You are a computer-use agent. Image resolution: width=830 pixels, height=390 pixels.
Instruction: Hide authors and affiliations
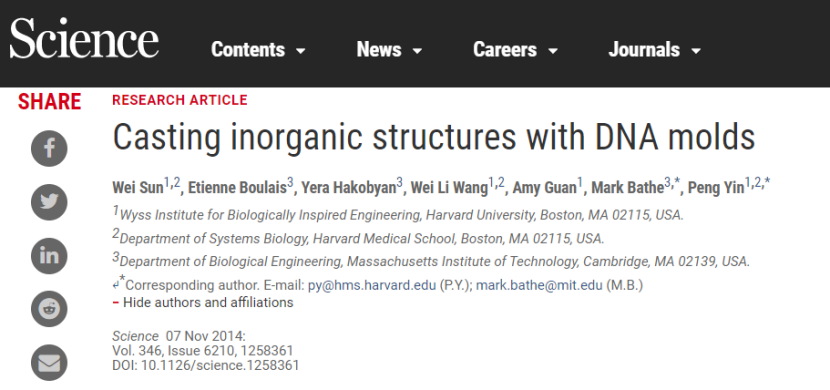click(203, 303)
